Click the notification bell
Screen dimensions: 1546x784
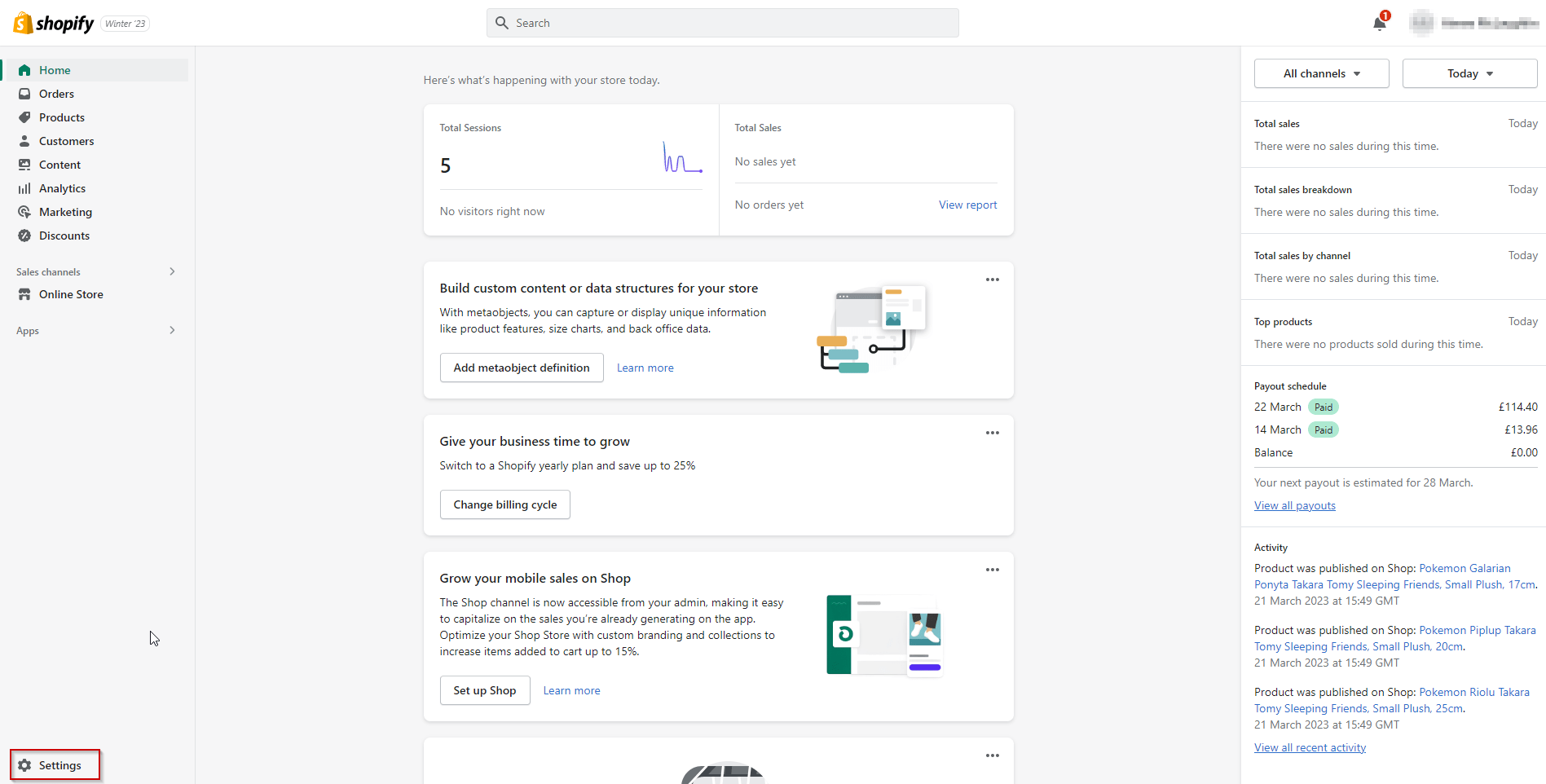(1378, 22)
